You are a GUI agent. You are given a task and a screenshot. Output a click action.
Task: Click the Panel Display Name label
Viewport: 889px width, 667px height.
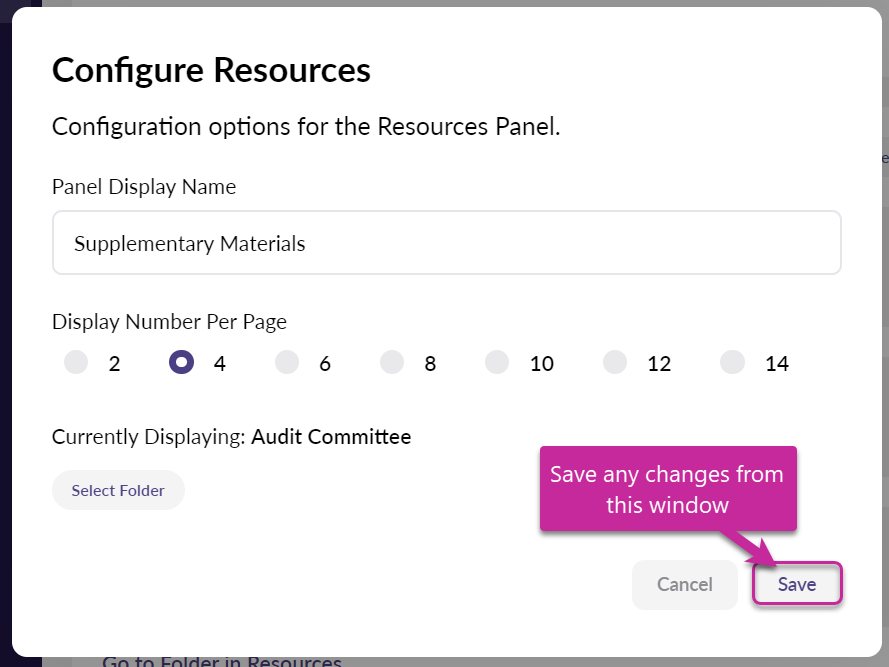144,187
